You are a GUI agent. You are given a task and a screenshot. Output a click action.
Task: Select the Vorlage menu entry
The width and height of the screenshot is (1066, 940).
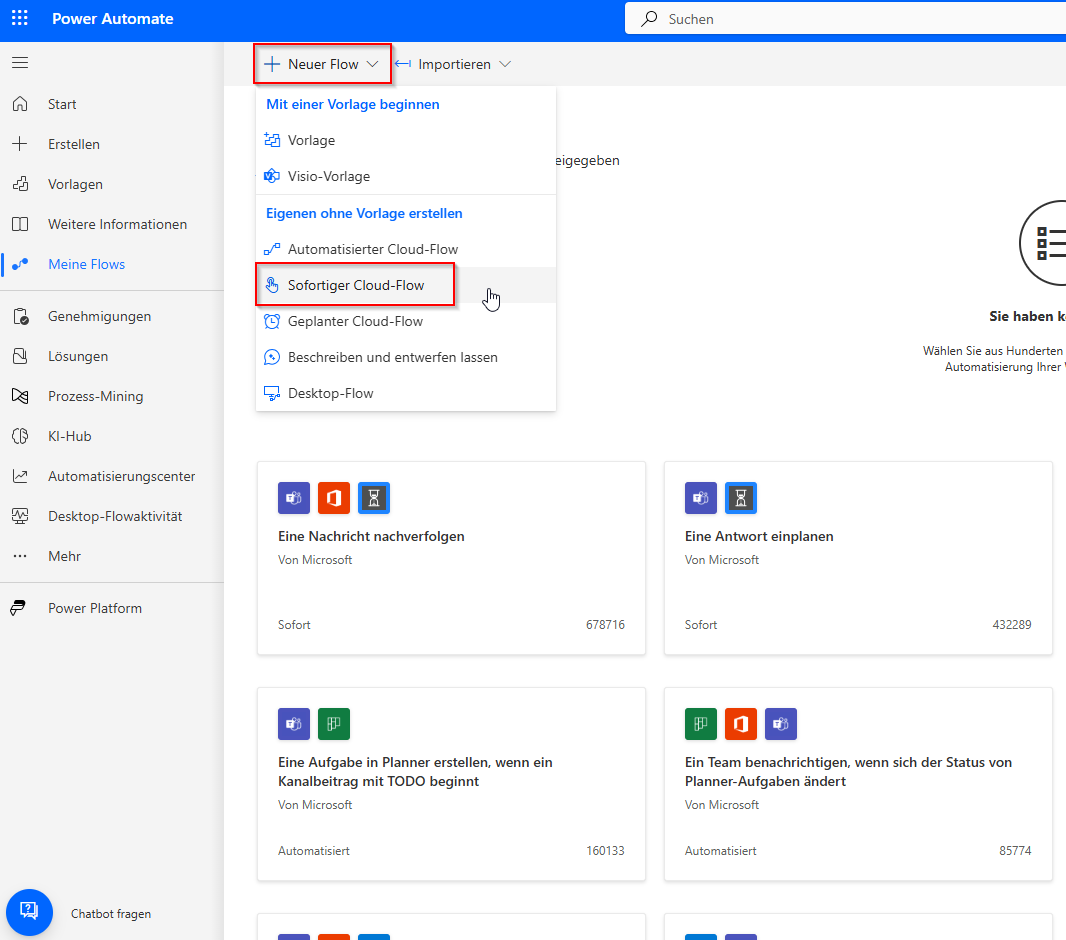(406, 140)
